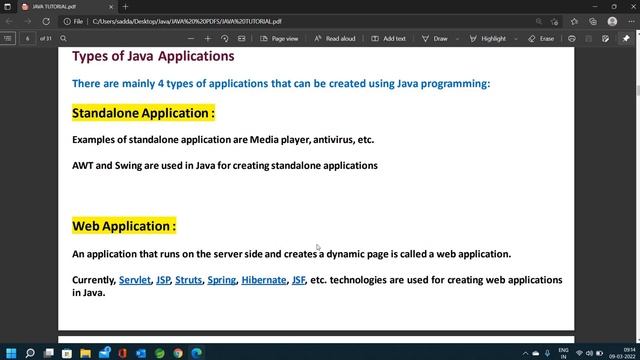Viewport: 640px width, 360px height.
Task: Close the JAVA TUTORIAL.pdf tab
Action: (111, 7)
